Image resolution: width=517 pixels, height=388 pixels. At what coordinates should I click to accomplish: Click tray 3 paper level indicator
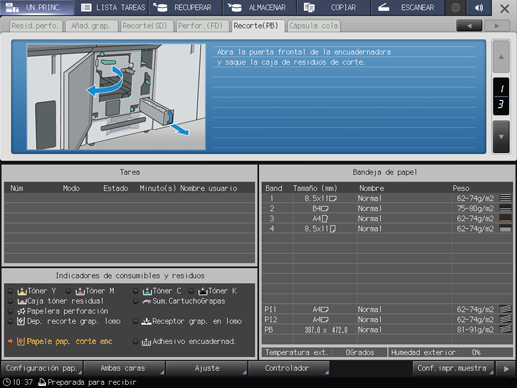coord(506,218)
